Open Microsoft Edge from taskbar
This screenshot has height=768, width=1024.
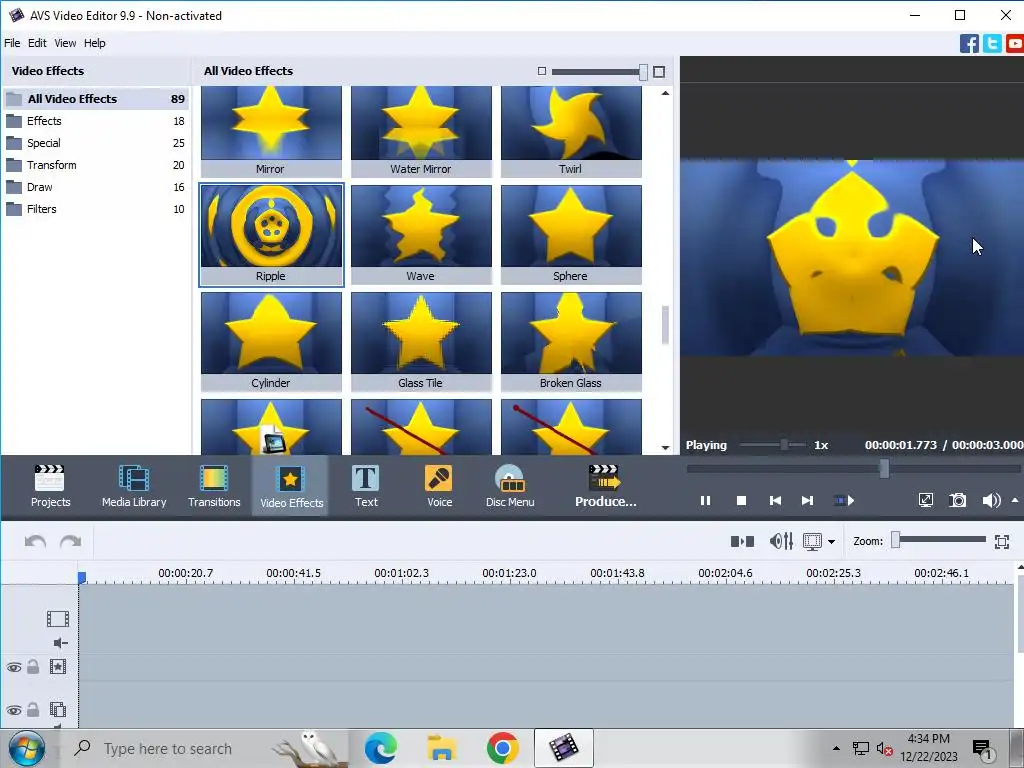381,748
